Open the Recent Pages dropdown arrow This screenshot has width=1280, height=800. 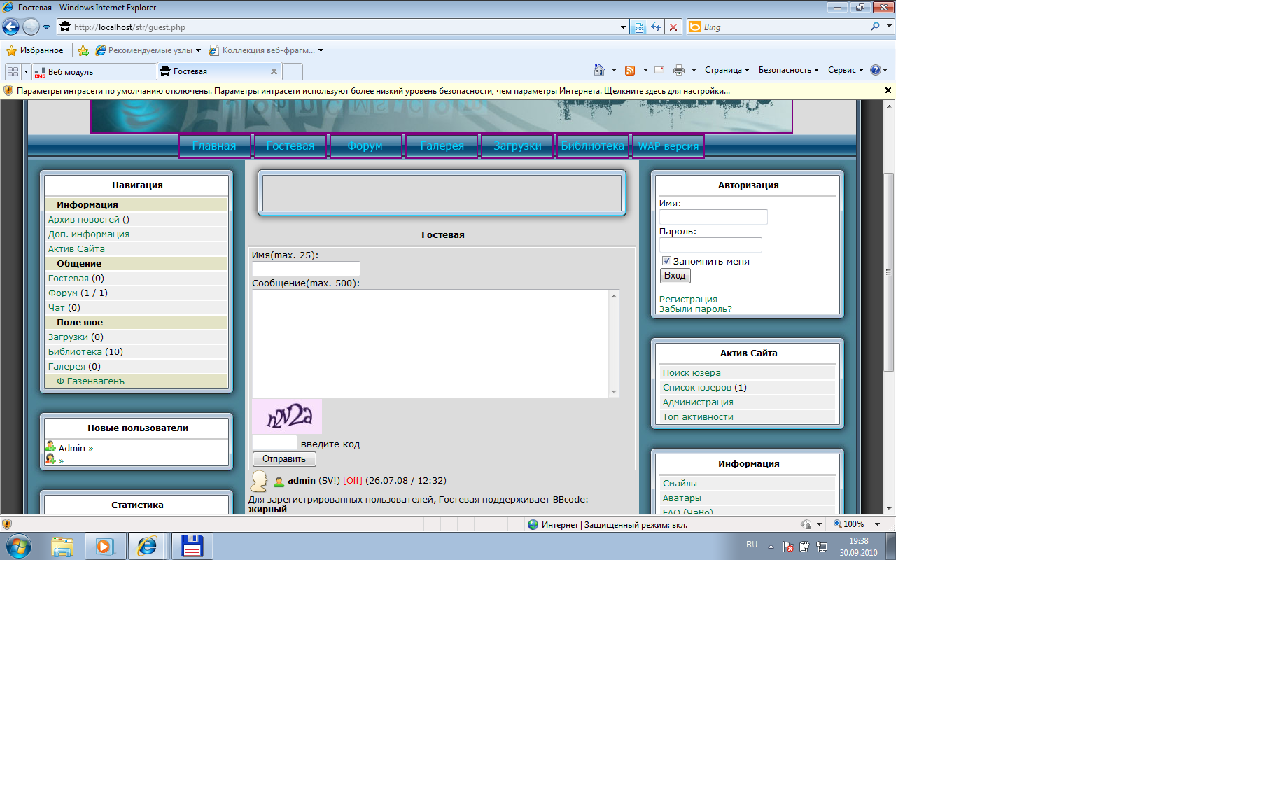tap(46, 27)
